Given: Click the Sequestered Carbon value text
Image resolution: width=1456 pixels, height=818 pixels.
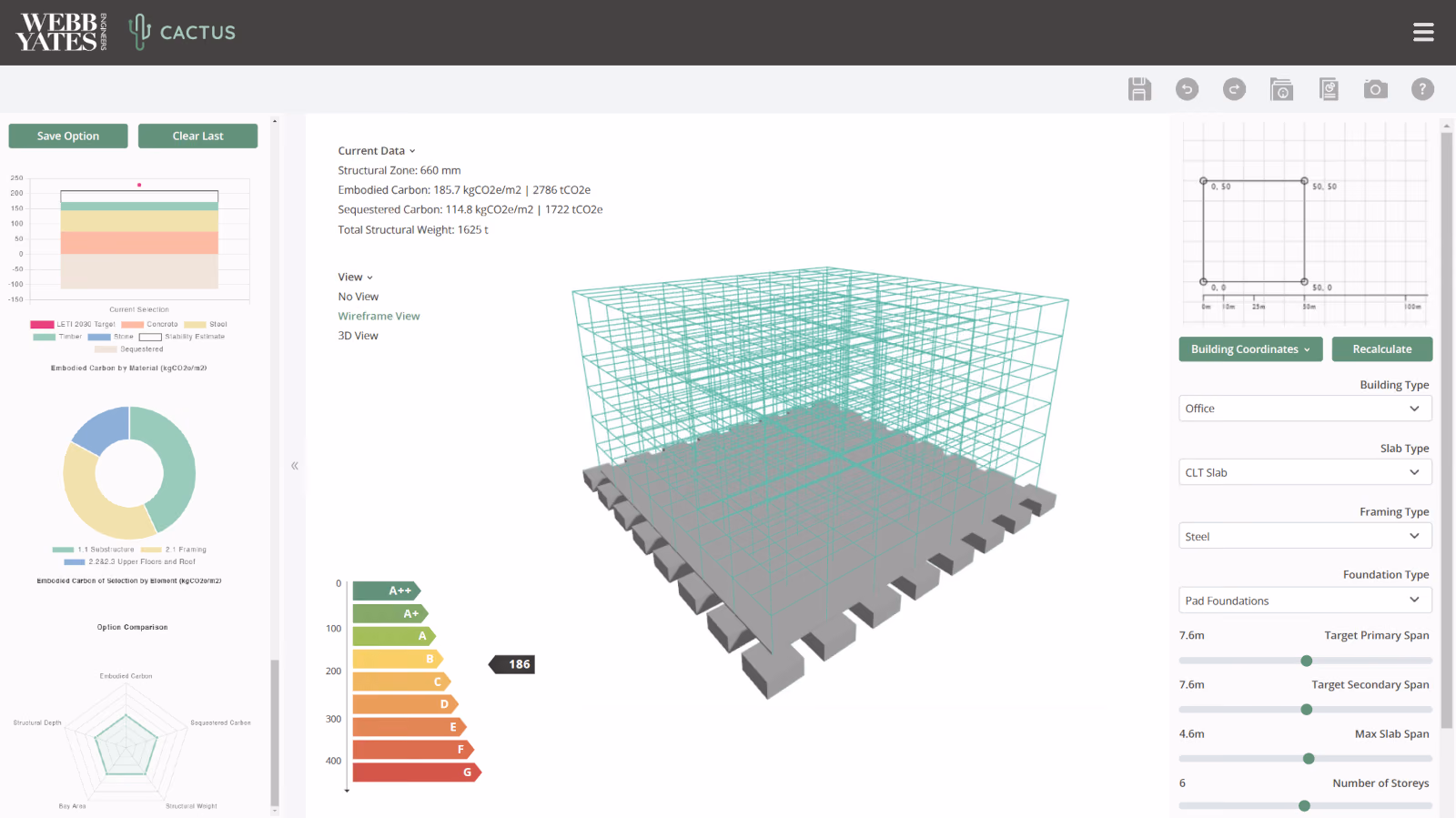Looking at the screenshot, I should tap(470, 209).
